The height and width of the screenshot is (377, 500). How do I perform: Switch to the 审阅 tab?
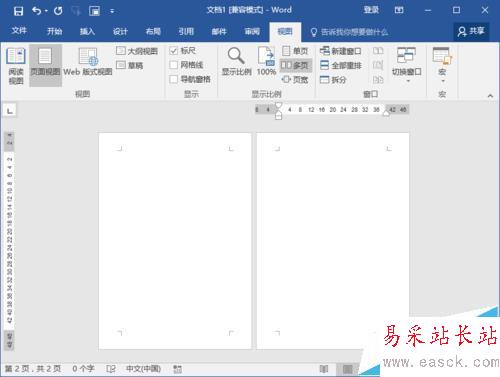(x=252, y=32)
